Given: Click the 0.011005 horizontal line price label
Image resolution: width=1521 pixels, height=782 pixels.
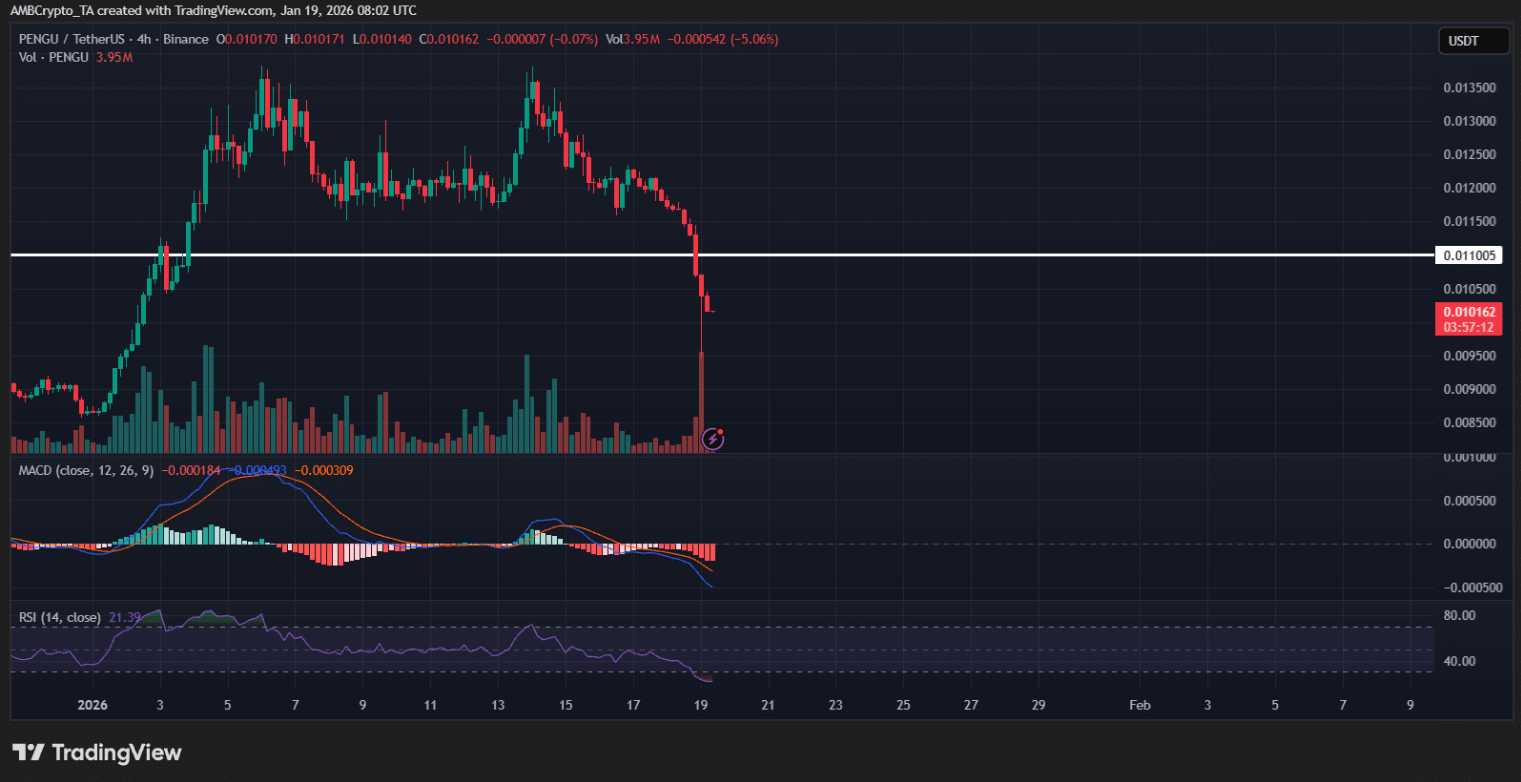Looking at the screenshot, I should [x=1469, y=255].
